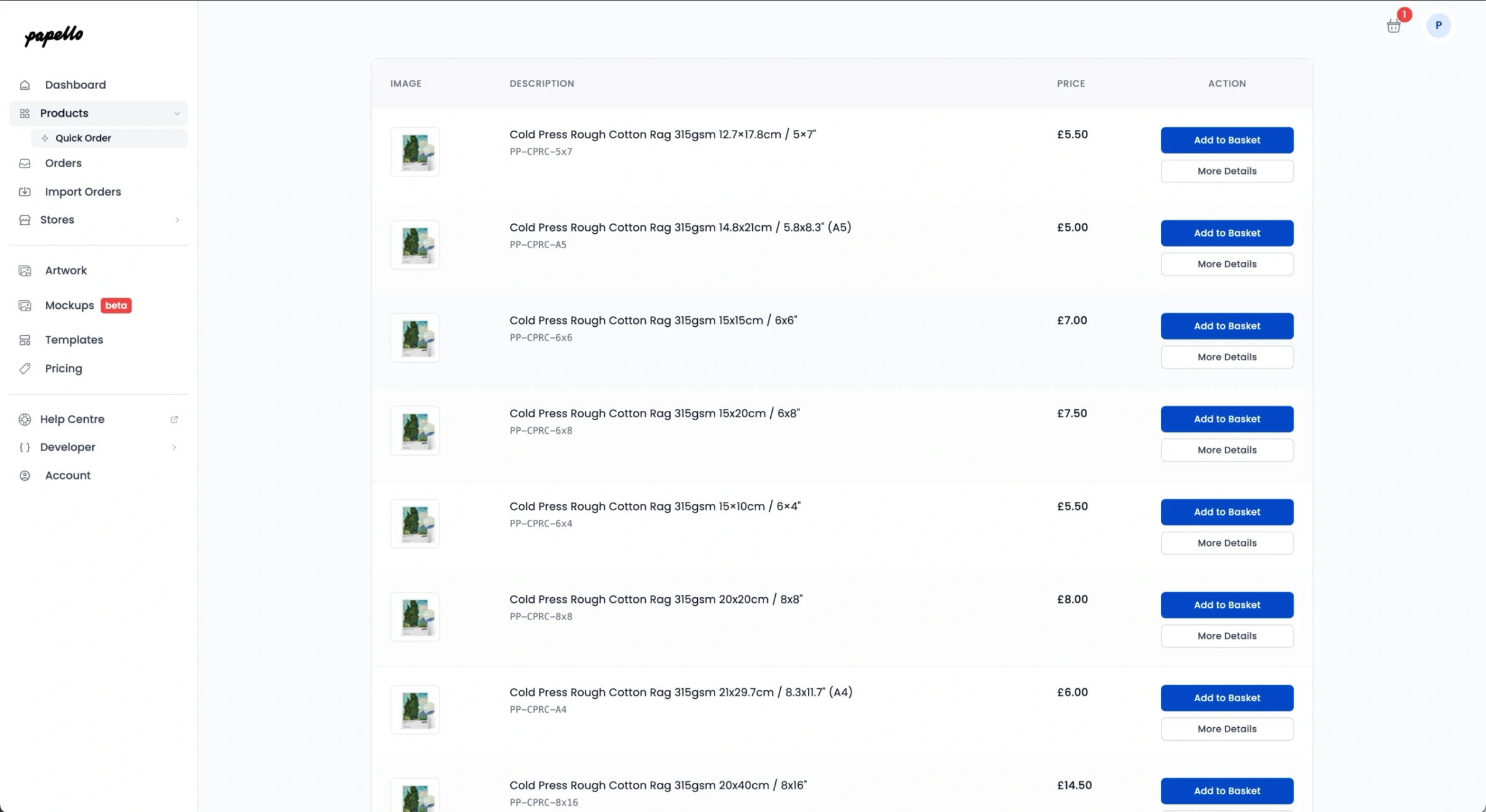Click the PP-CPRC-5x7 product thumbnail
The image size is (1486, 812).
click(415, 151)
